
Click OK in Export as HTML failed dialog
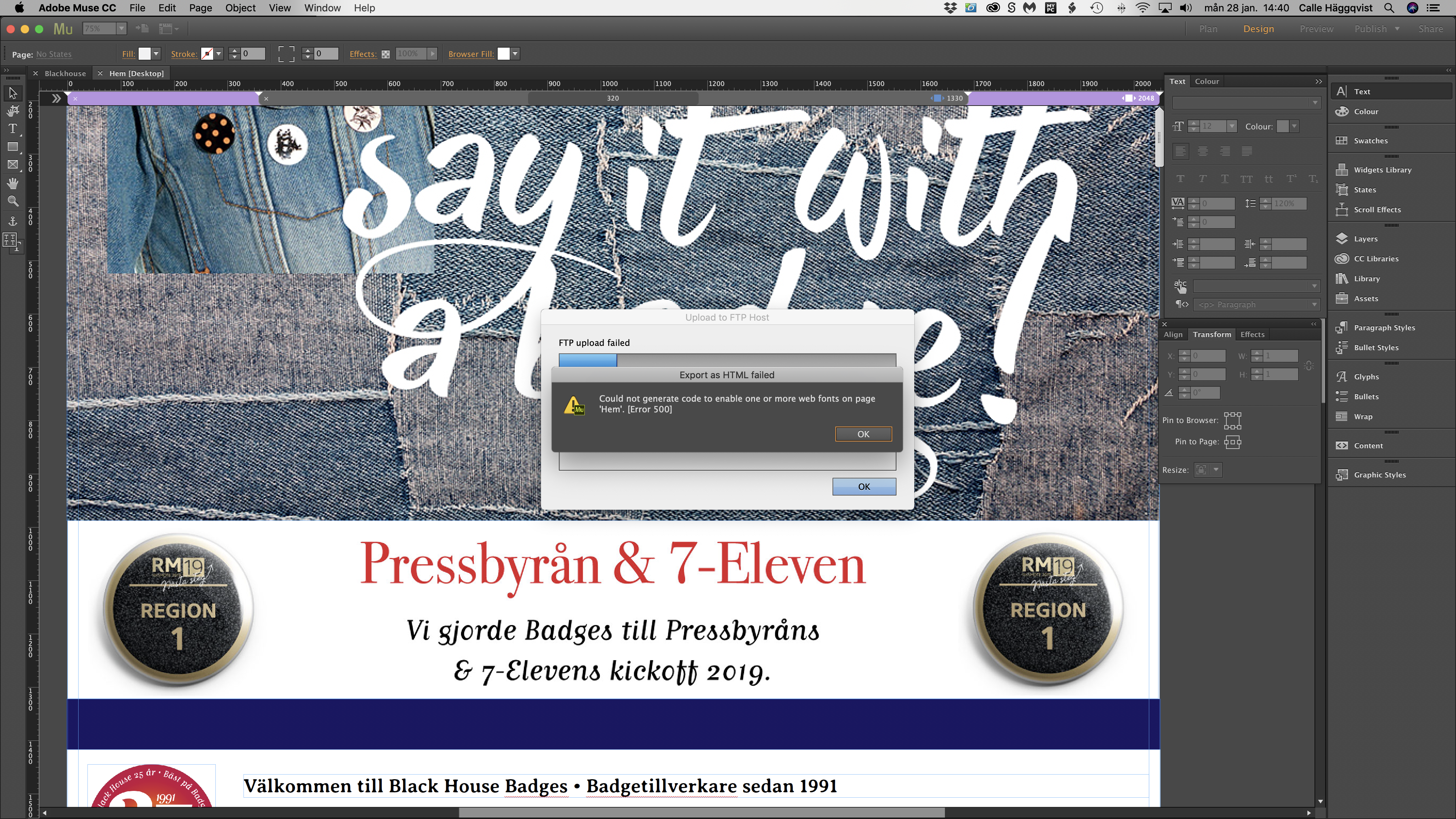tap(864, 434)
